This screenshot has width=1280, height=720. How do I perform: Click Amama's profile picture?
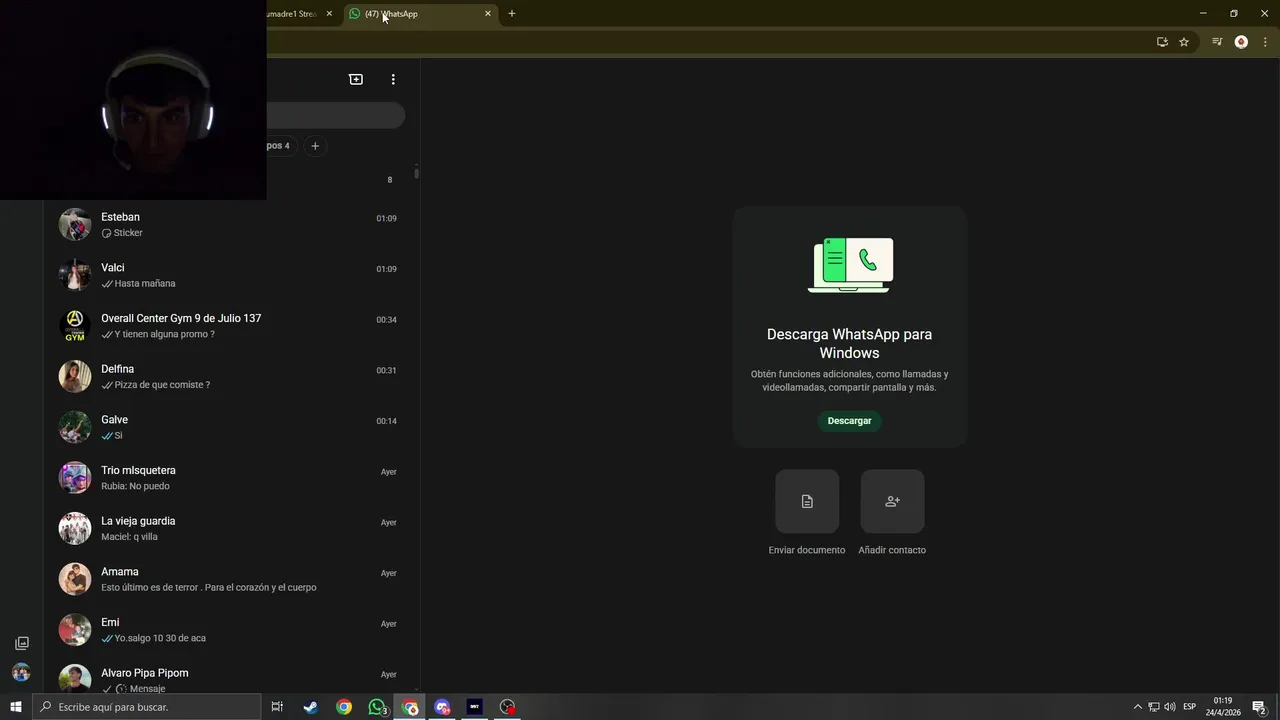click(75, 579)
